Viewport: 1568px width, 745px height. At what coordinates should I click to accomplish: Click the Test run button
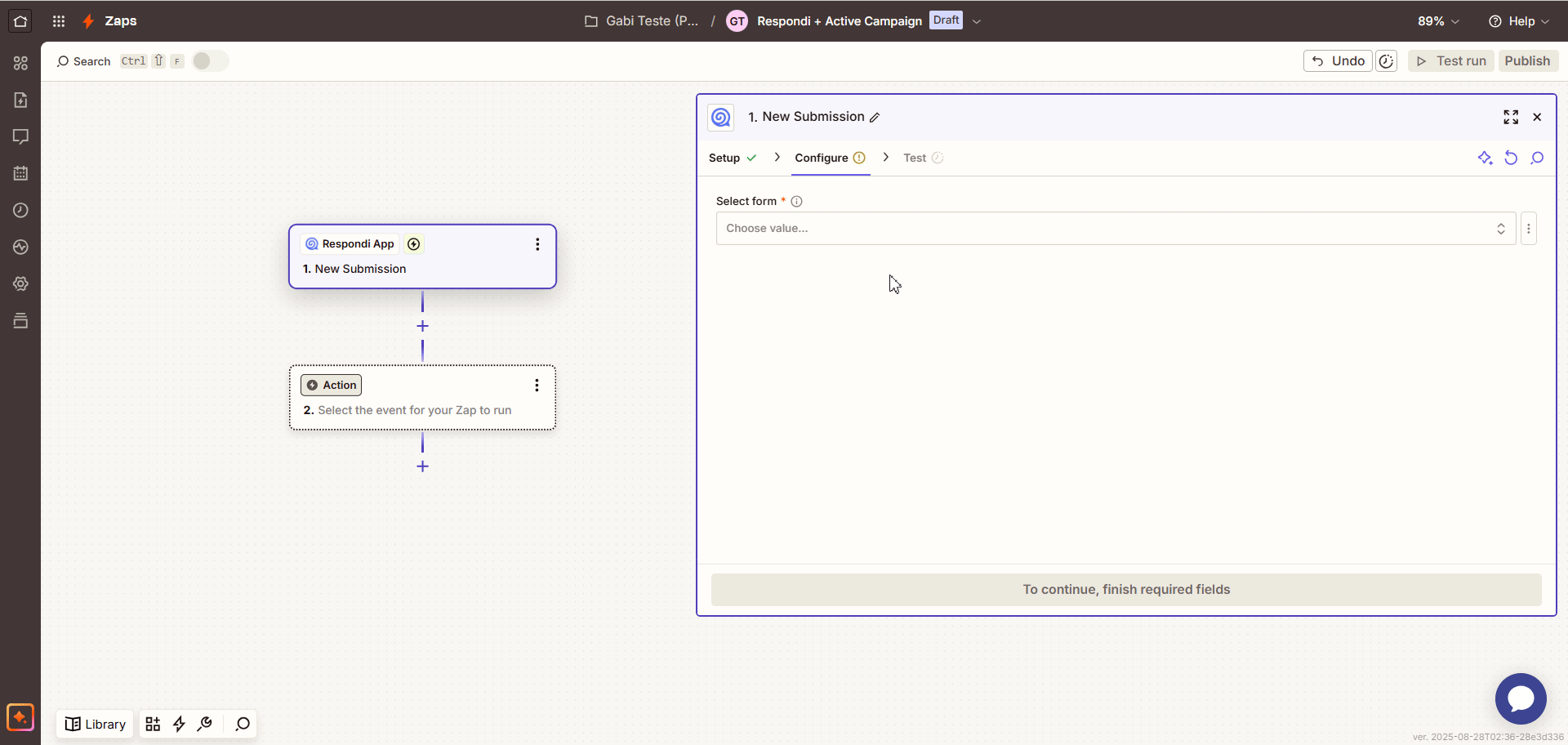pos(1451,61)
